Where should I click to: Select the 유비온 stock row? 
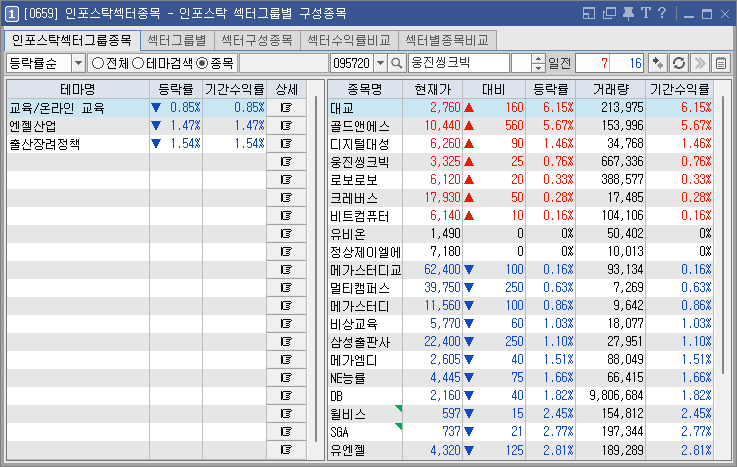pyautogui.click(x=520, y=234)
